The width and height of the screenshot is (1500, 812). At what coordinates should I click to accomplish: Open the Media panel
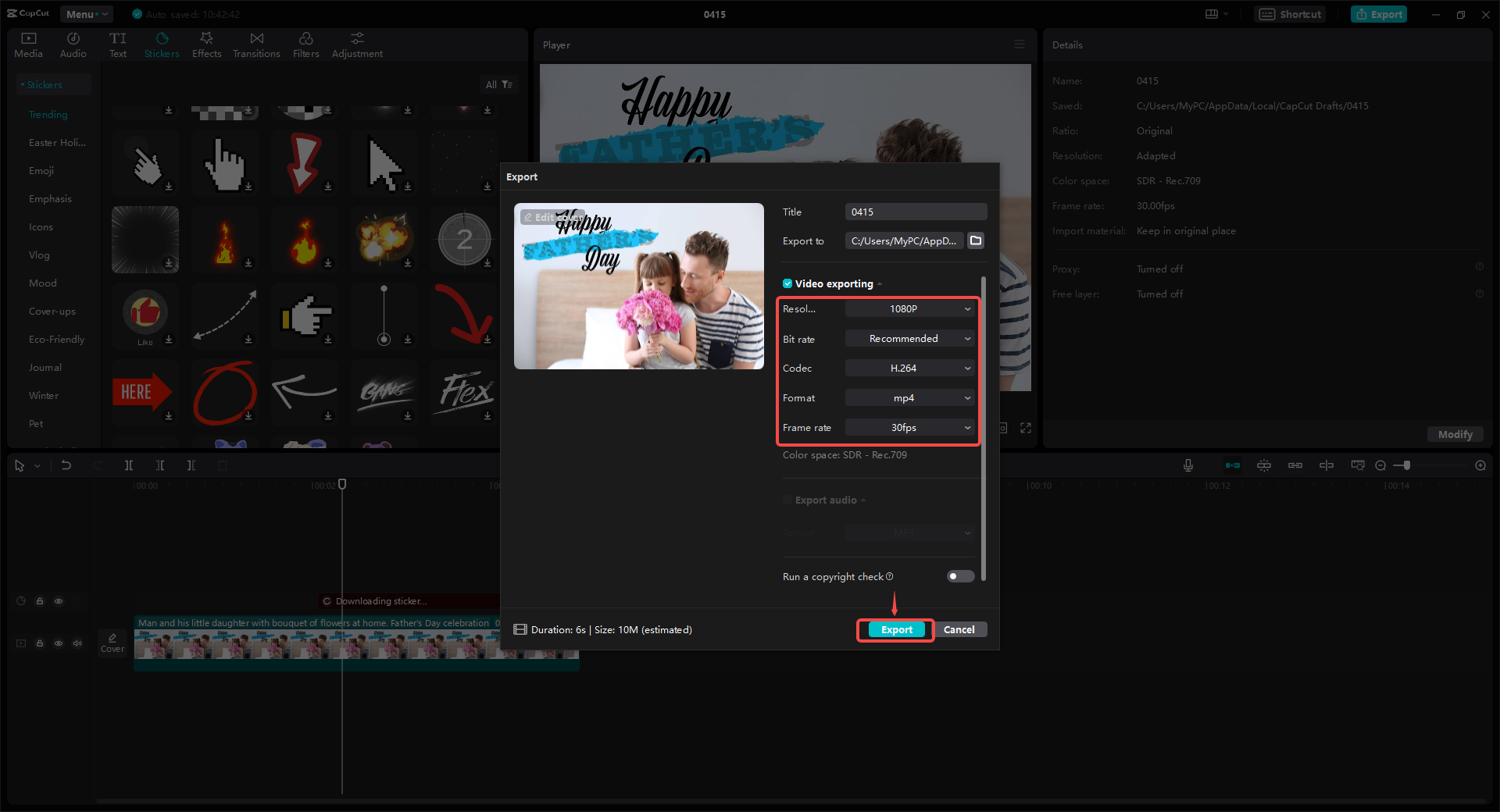[28, 43]
